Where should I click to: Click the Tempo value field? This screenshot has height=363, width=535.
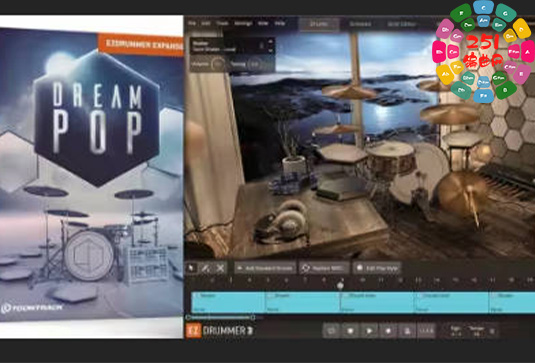click(x=477, y=331)
